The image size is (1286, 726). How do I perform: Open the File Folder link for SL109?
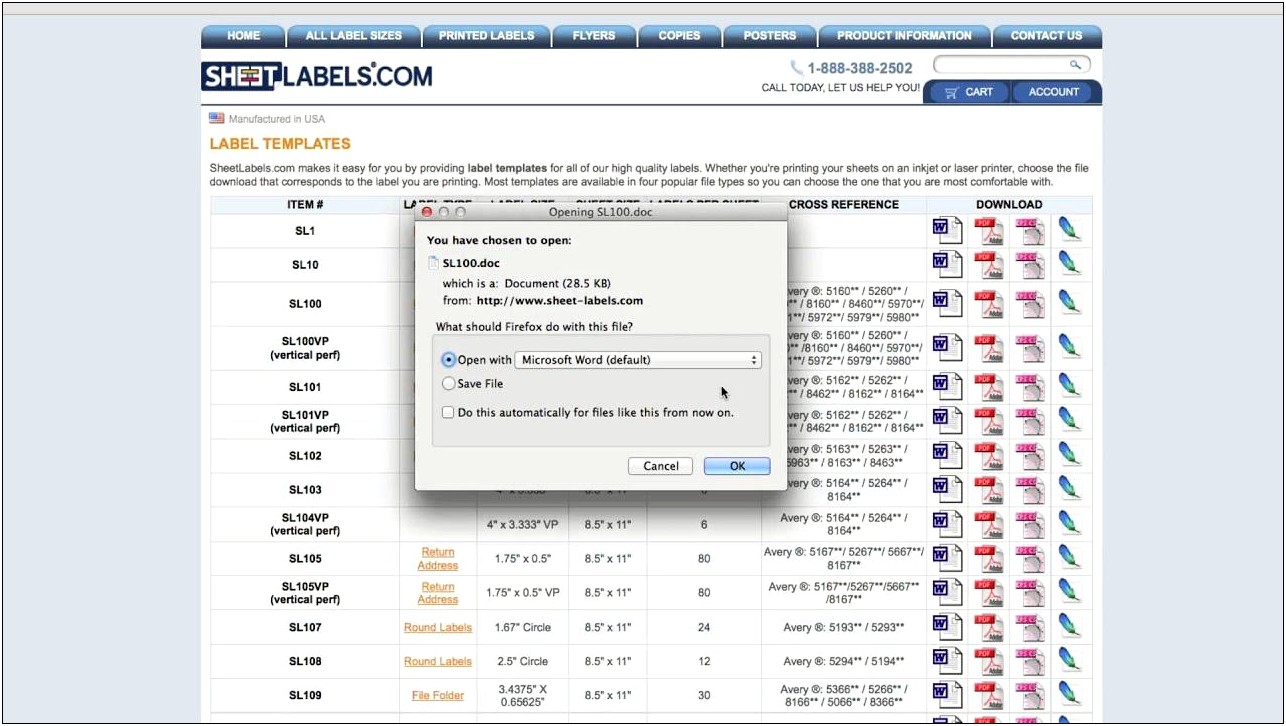tap(438, 695)
